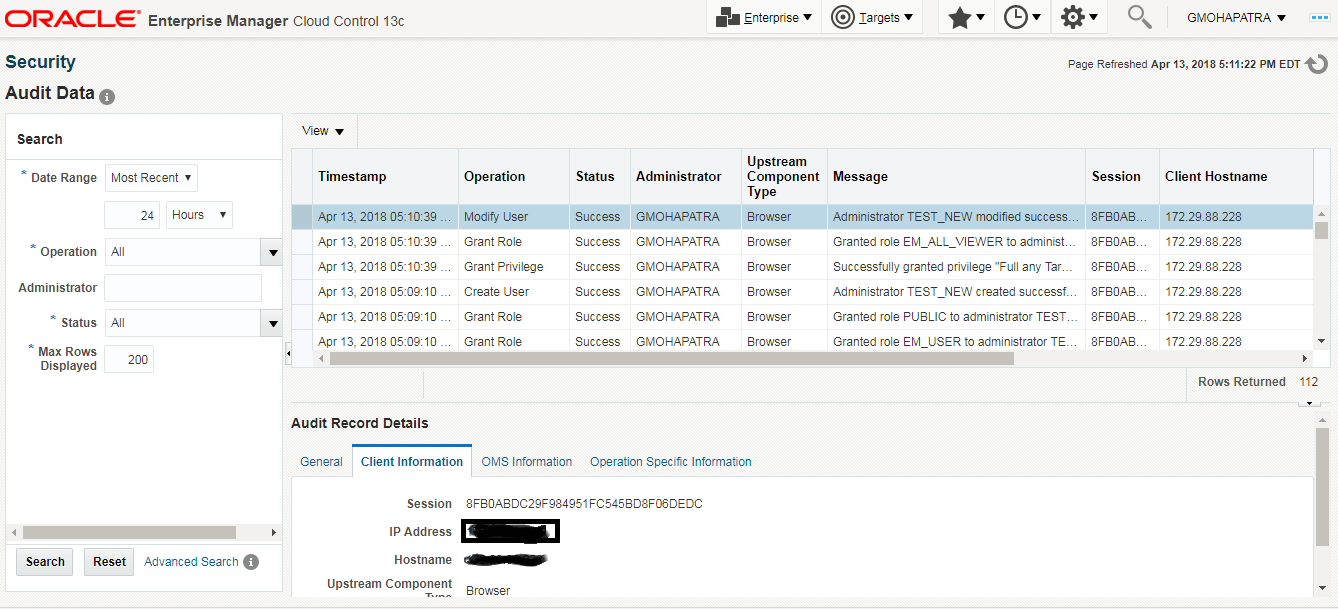The width and height of the screenshot is (1338, 609).
Task: Open the Date Range Most Recent dropdown
Action: coord(151,178)
